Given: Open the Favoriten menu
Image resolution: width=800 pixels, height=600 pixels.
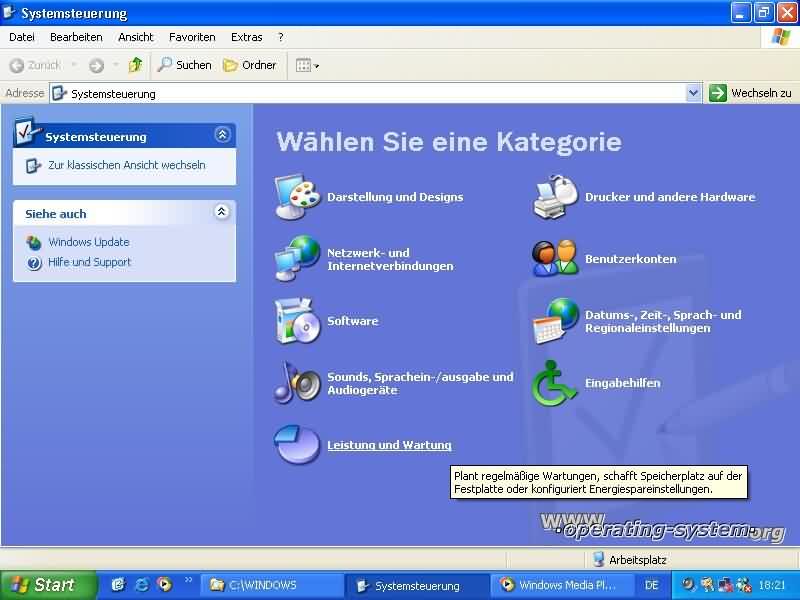Looking at the screenshot, I should pos(192,37).
